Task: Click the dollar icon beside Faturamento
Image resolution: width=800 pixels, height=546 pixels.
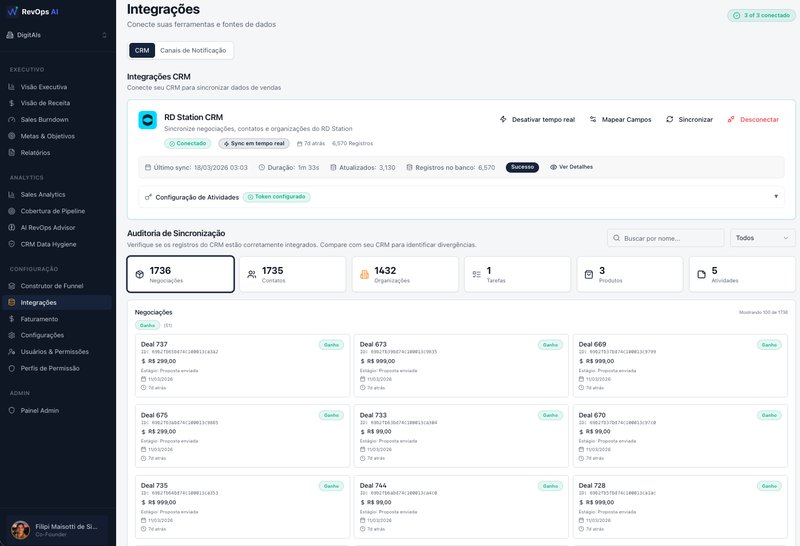Action: click(12, 319)
